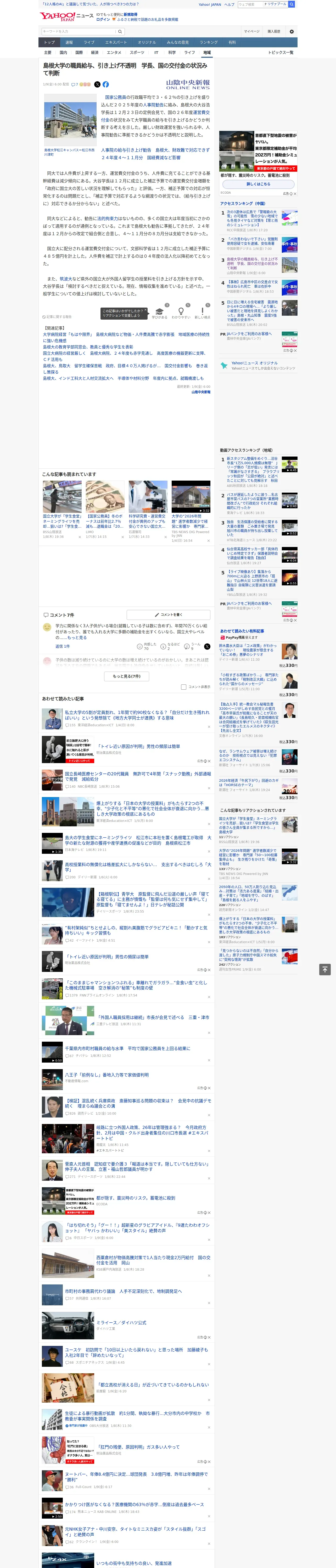
Task: Open the 山陰中央新報 link under the article
Action: [201, 392]
